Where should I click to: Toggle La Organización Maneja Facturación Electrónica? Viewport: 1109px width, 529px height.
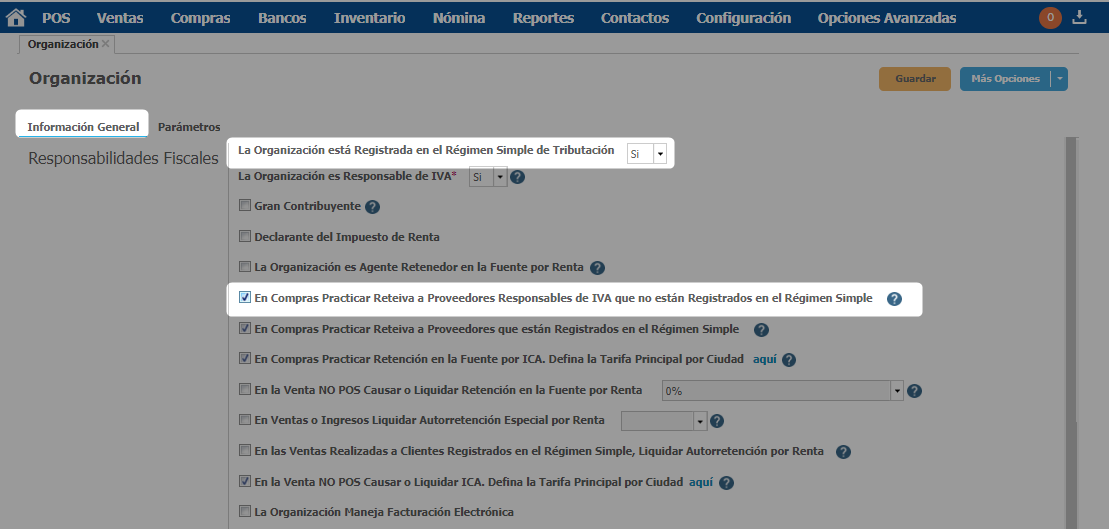pyautogui.click(x=245, y=512)
